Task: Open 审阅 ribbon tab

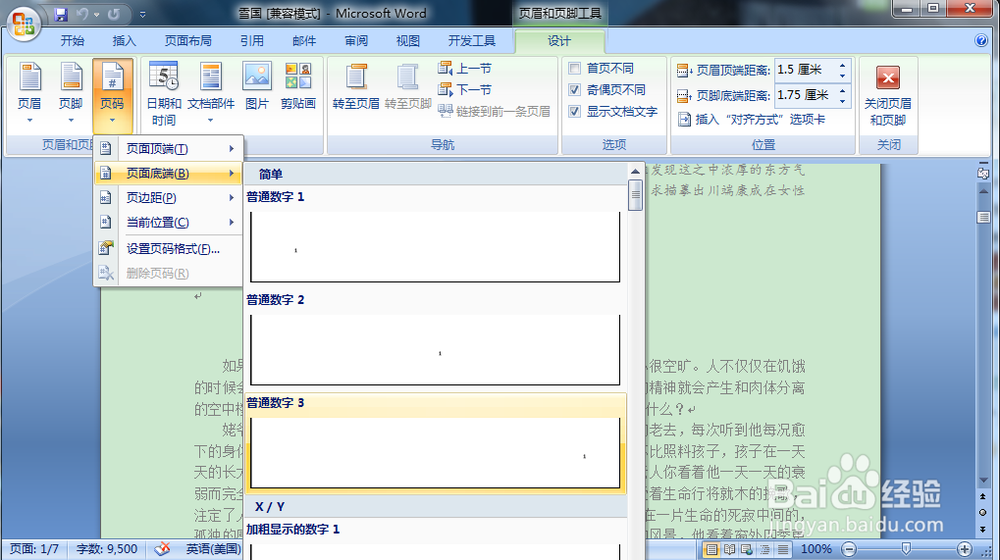Action: click(356, 41)
